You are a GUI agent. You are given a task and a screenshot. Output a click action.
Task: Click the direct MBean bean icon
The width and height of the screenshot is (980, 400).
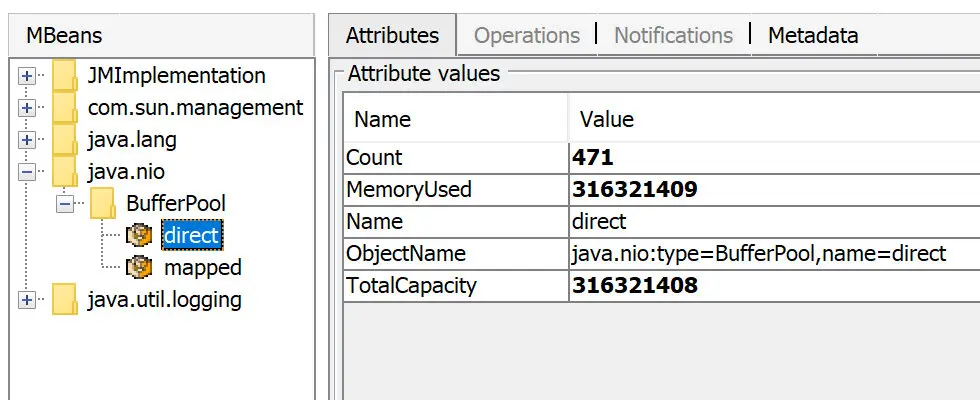139,236
